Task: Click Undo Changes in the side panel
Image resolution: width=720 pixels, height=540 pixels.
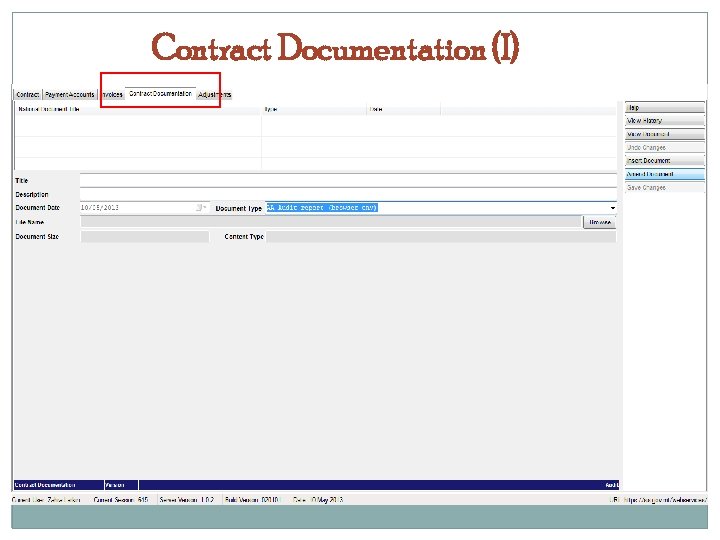Action: pos(664,147)
